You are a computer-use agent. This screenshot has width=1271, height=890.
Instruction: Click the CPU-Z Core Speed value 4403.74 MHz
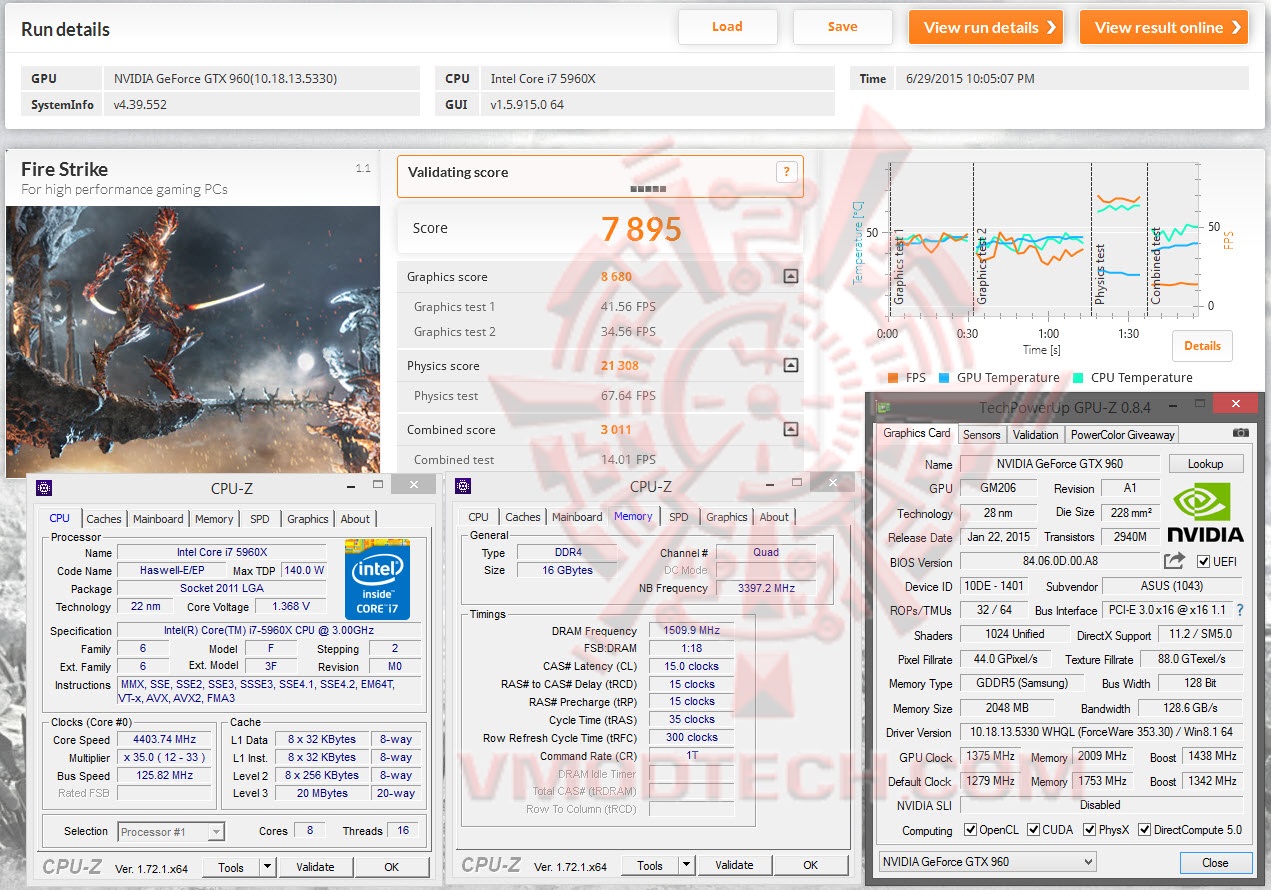pos(165,740)
